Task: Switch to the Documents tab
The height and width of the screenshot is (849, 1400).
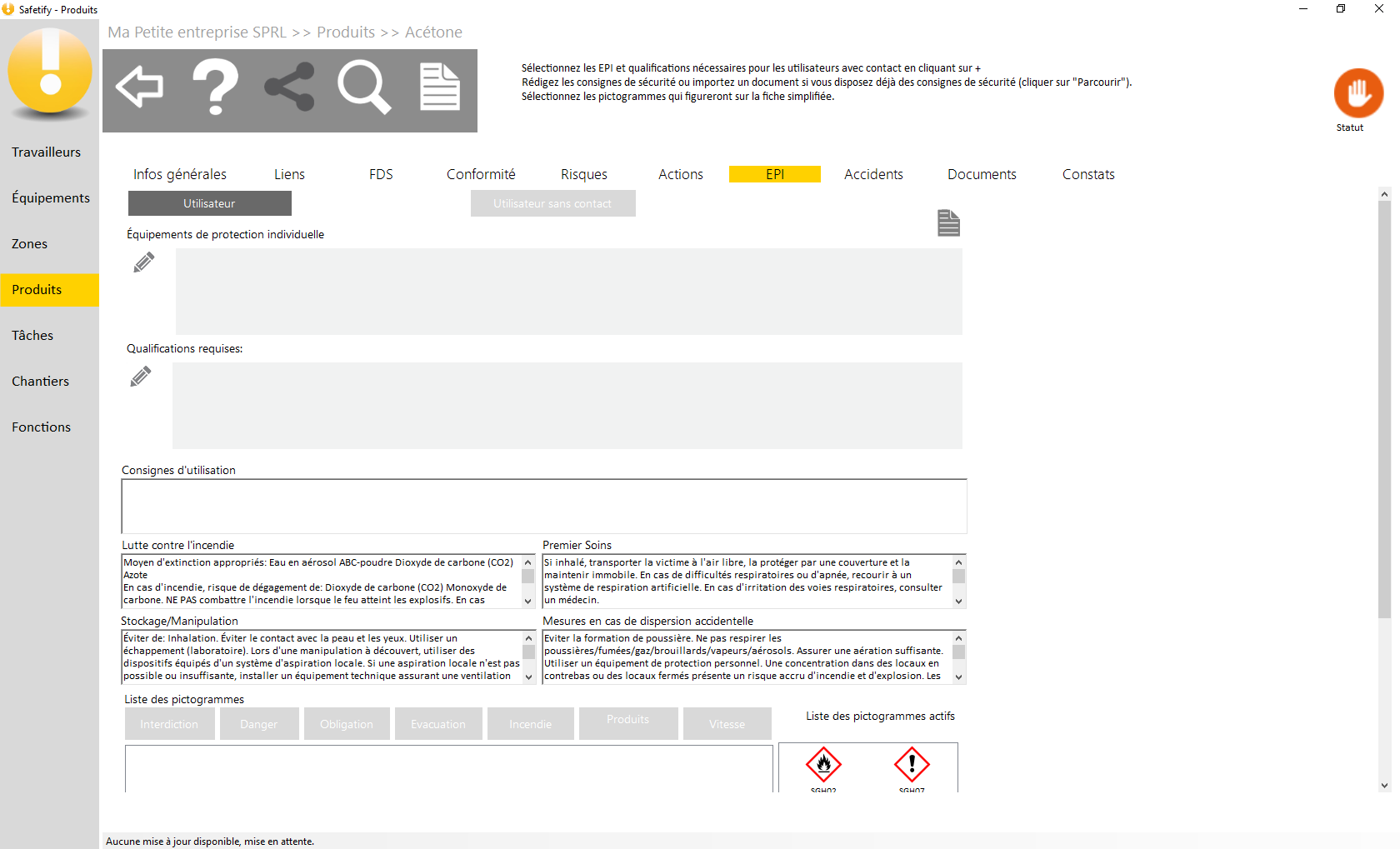Action: [982, 174]
